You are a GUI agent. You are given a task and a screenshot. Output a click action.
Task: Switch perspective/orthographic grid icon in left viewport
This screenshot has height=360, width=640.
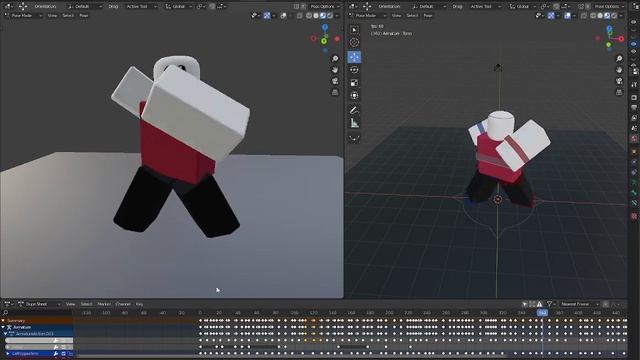[335, 92]
